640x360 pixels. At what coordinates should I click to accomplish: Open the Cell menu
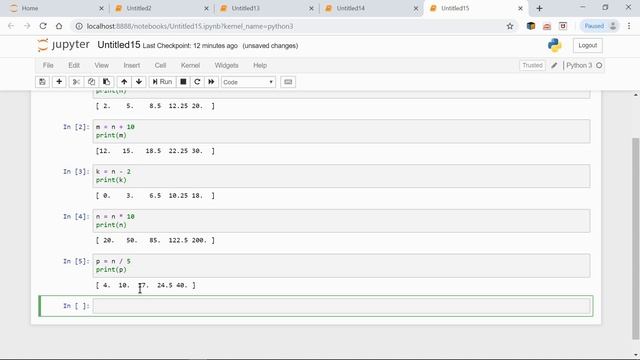click(x=160, y=65)
